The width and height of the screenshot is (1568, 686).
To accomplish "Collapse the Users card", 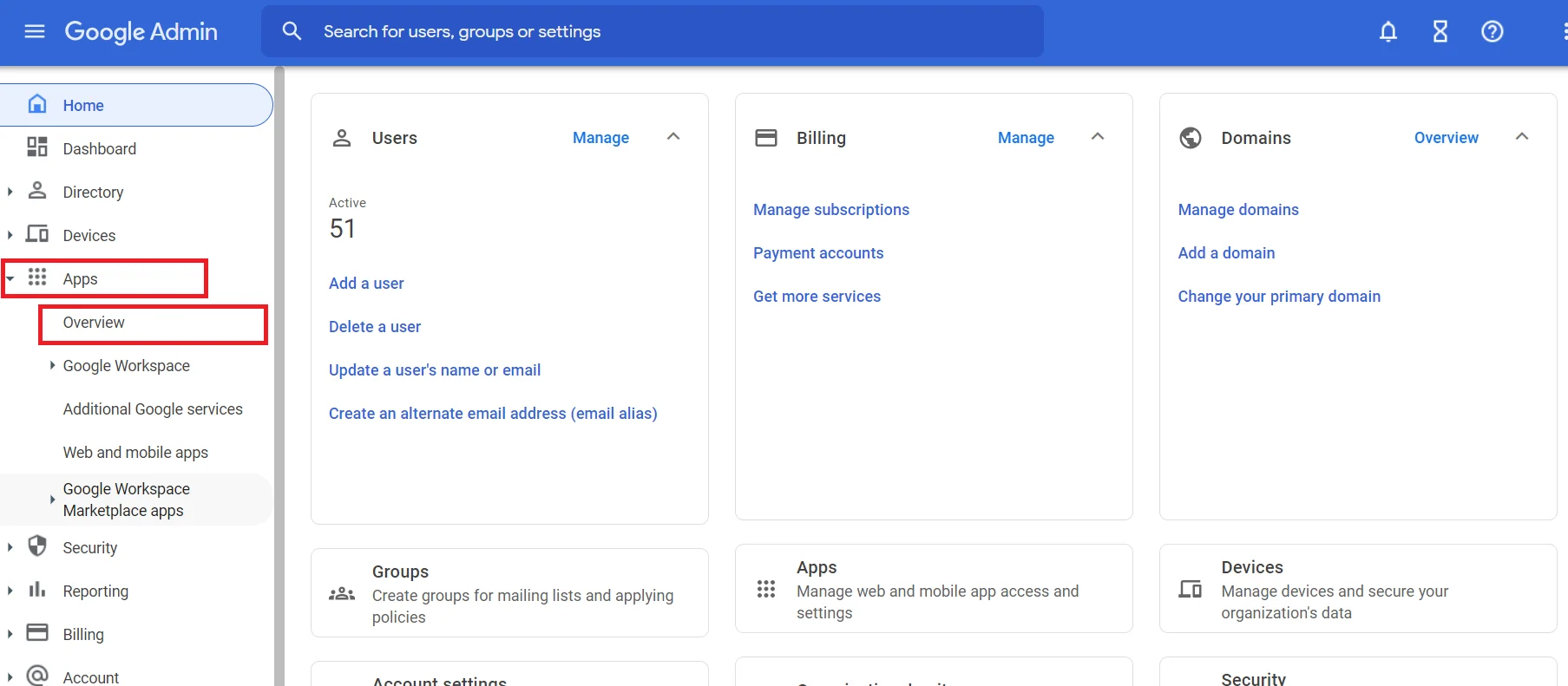I will [x=673, y=137].
